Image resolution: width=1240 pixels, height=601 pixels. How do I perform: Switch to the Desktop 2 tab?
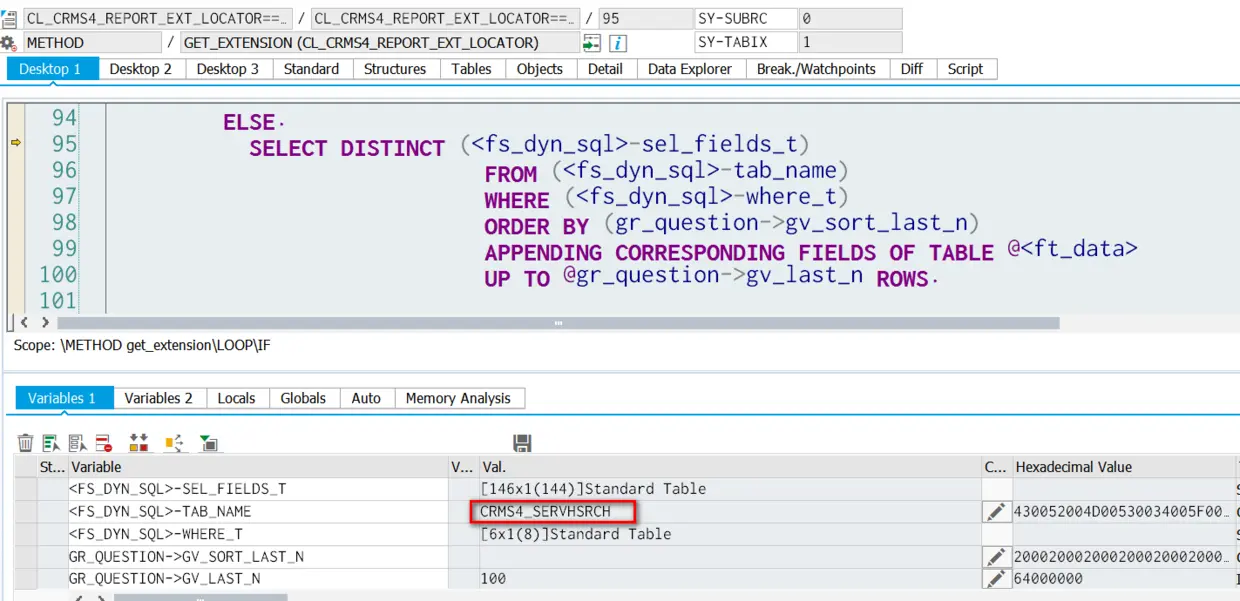tap(140, 69)
